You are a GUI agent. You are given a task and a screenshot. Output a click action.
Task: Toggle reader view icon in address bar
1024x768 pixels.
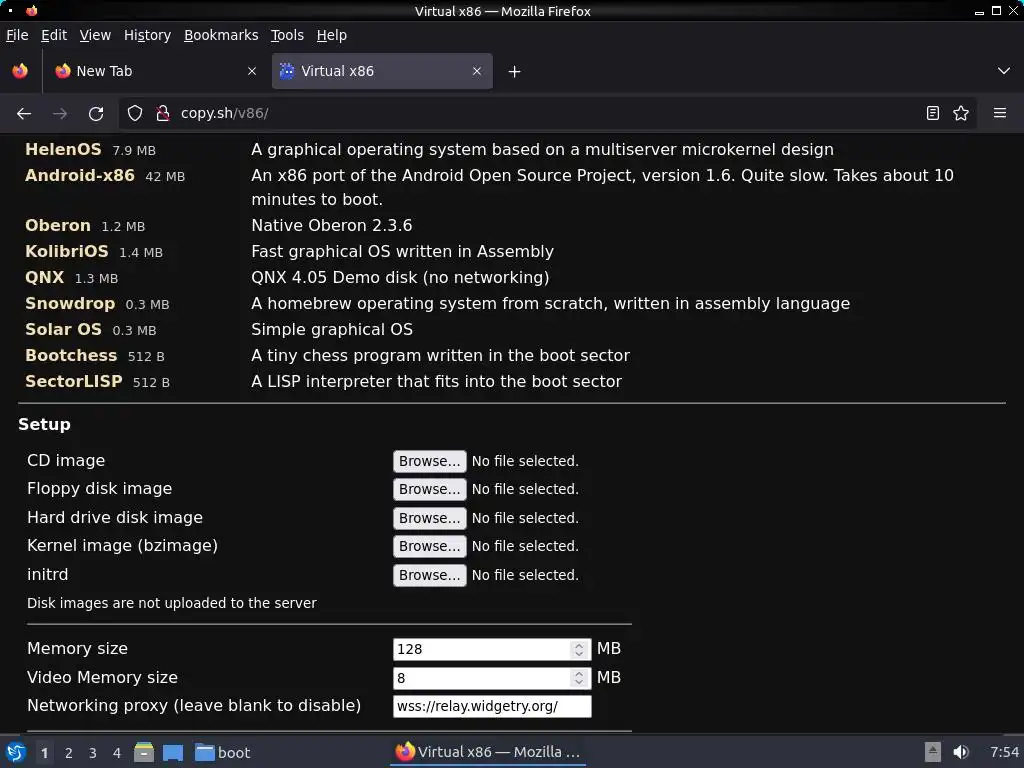pyautogui.click(x=933, y=114)
